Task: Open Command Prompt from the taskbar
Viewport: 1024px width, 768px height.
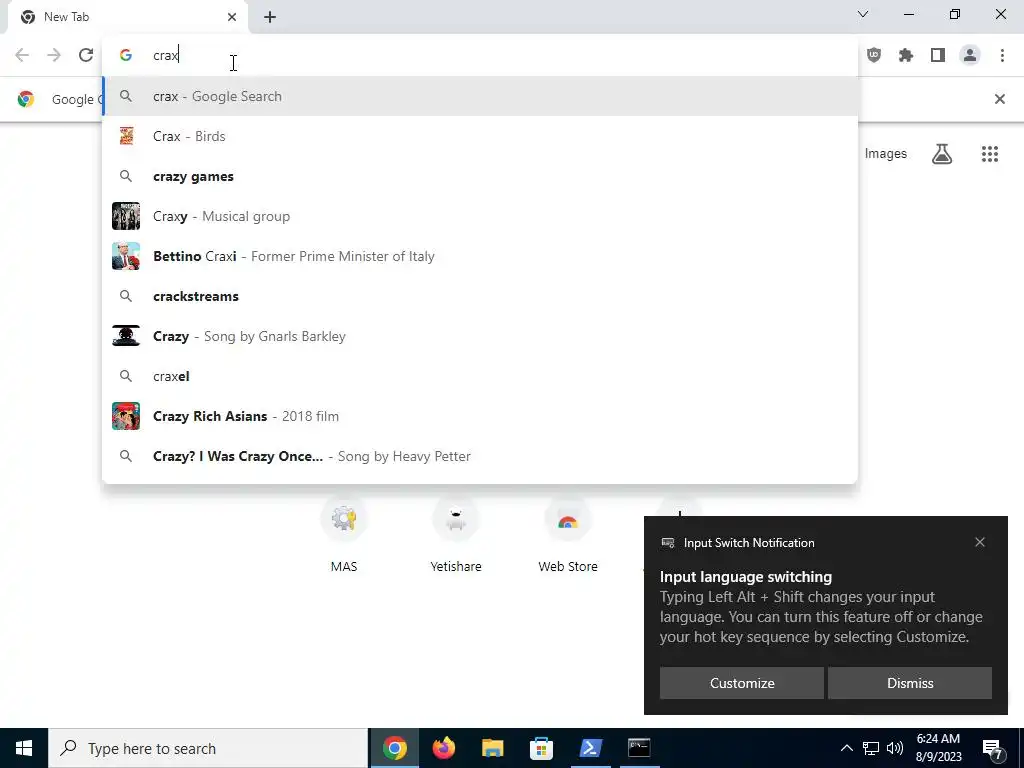Action: [639, 748]
